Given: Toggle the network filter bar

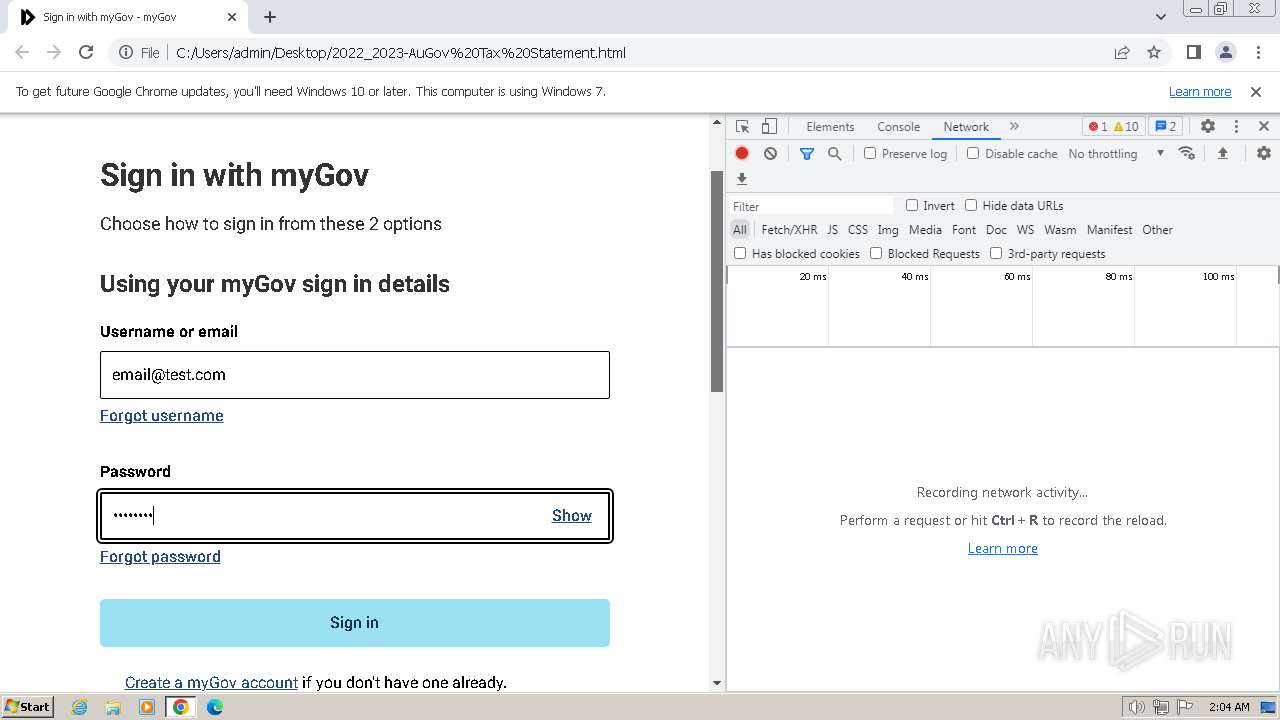Looking at the screenshot, I should pyautogui.click(x=807, y=153).
